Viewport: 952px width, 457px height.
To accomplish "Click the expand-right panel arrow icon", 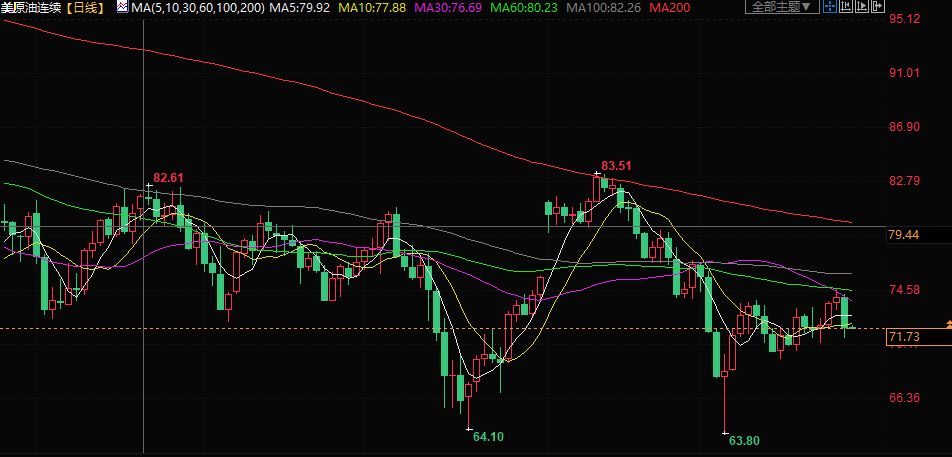I will tap(878, 6).
